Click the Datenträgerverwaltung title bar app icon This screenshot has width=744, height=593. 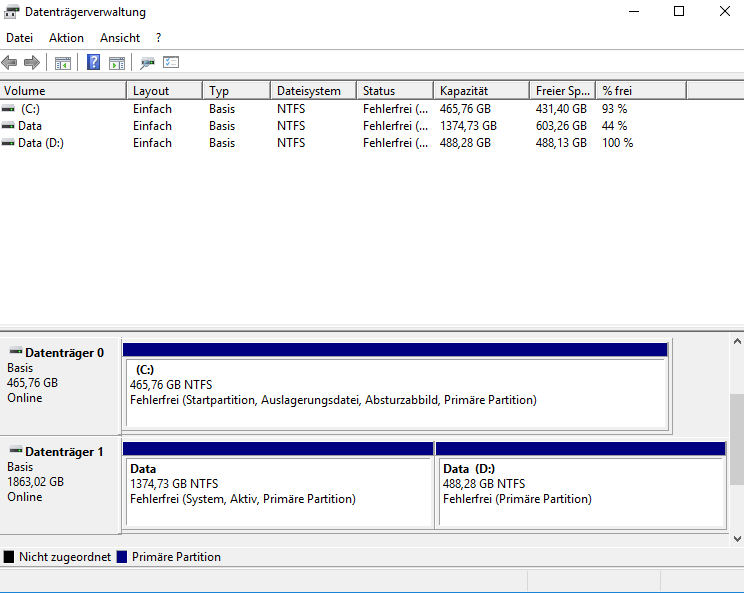(11, 12)
